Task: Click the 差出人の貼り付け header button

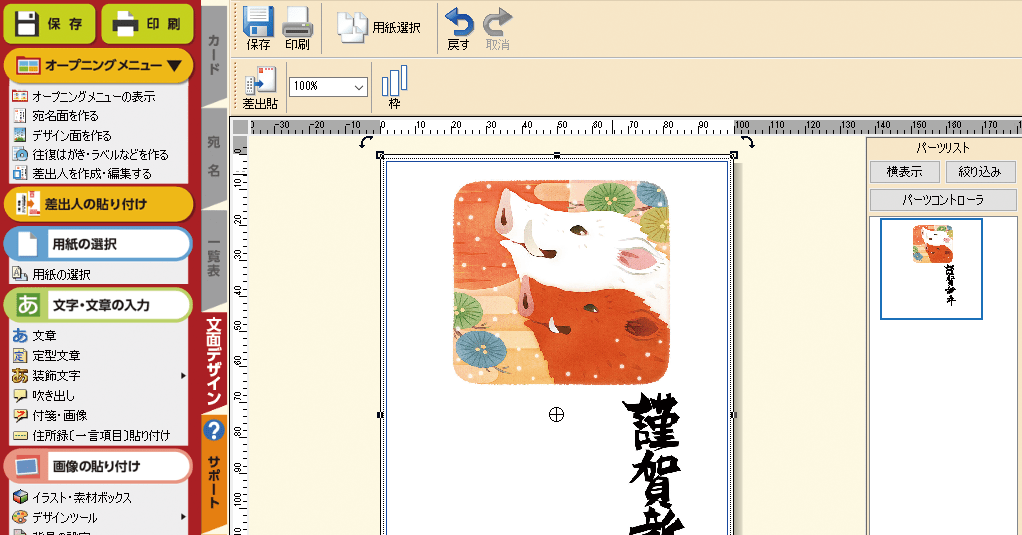Action: [98, 204]
